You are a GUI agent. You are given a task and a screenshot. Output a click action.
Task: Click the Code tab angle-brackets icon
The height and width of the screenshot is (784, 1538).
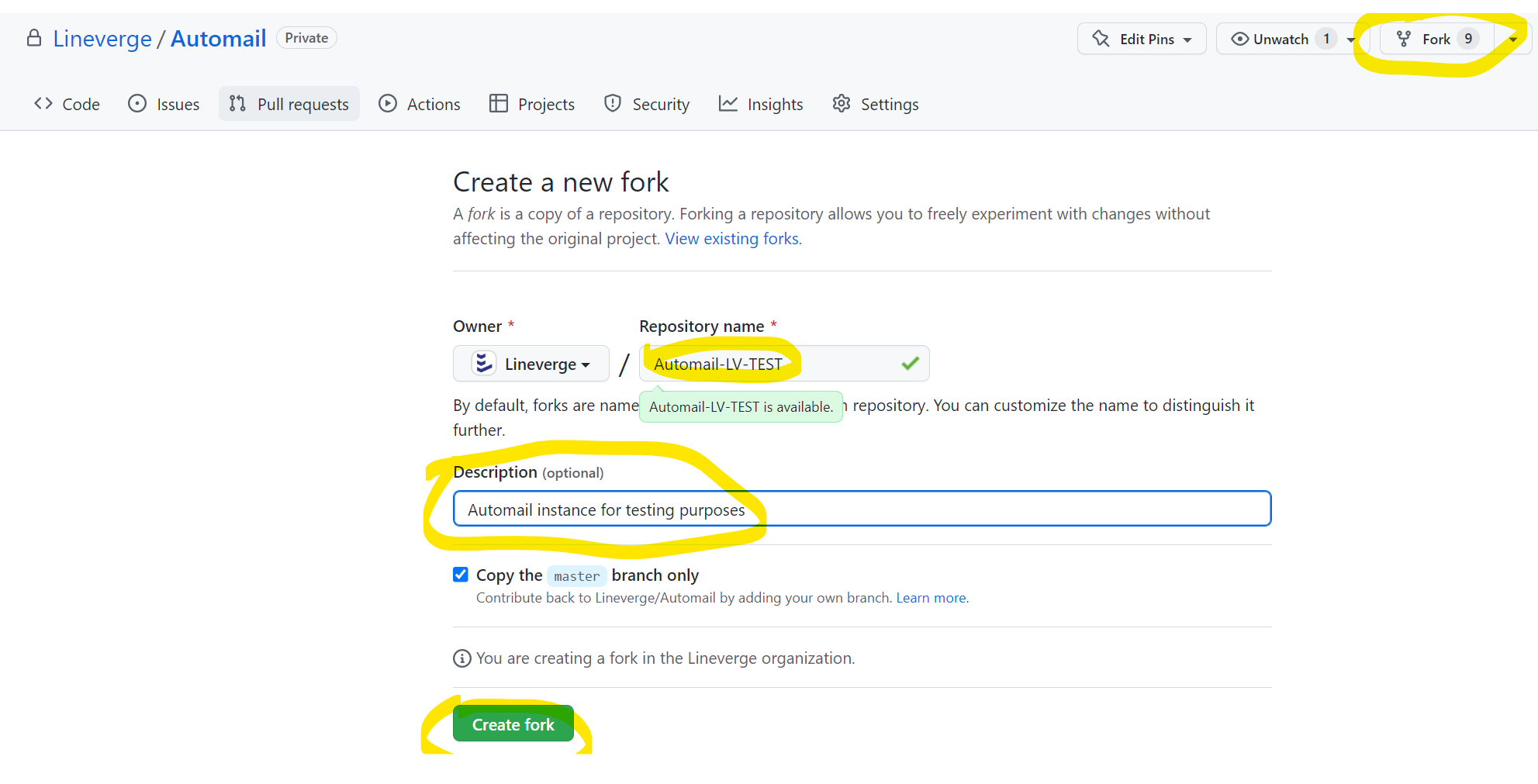tap(43, 103)
